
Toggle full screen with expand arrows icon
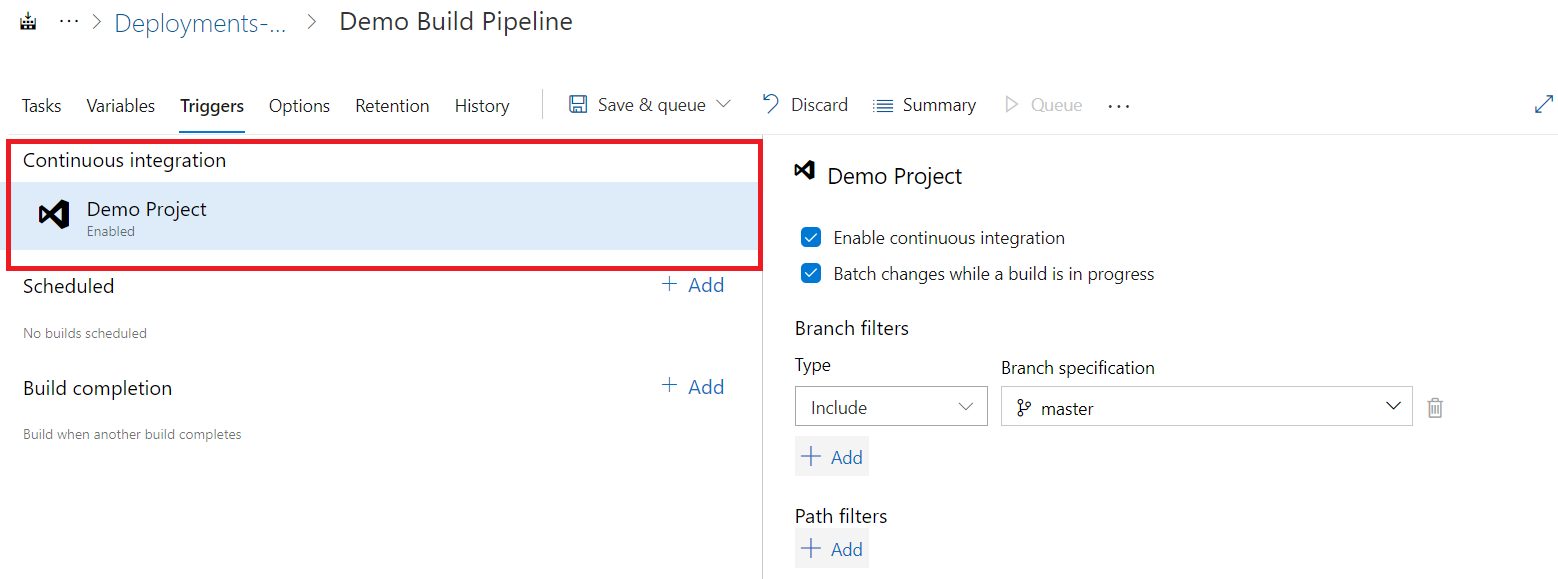pos(1544,104)
